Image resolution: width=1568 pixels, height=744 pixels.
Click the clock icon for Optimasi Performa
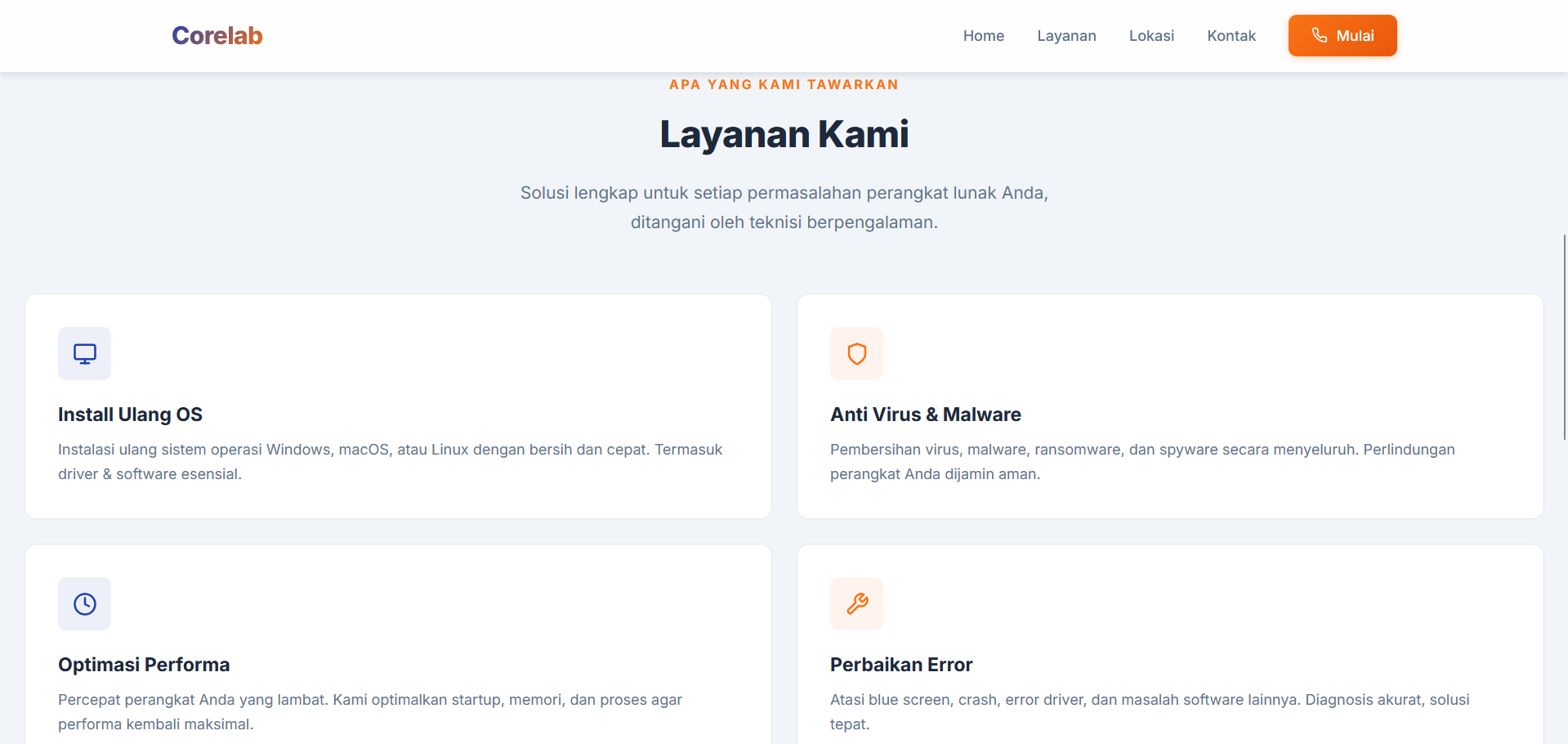(x=84, y=604)
